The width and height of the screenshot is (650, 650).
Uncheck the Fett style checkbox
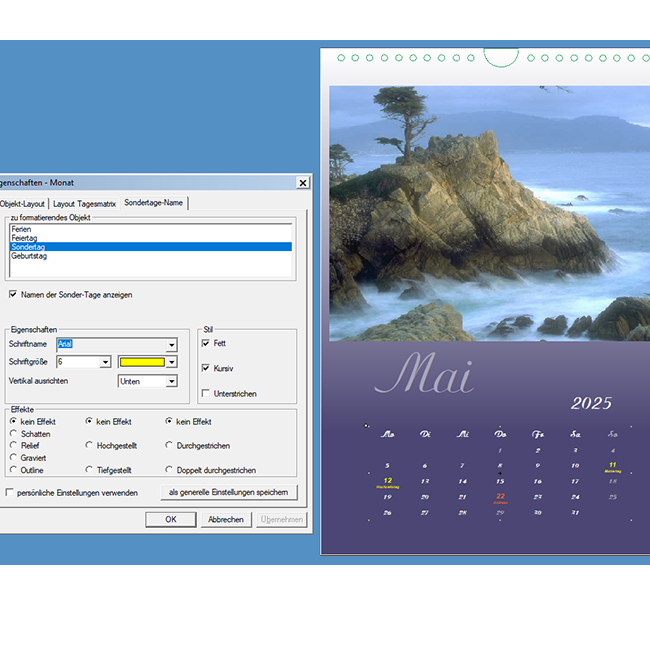pos(206,343)
